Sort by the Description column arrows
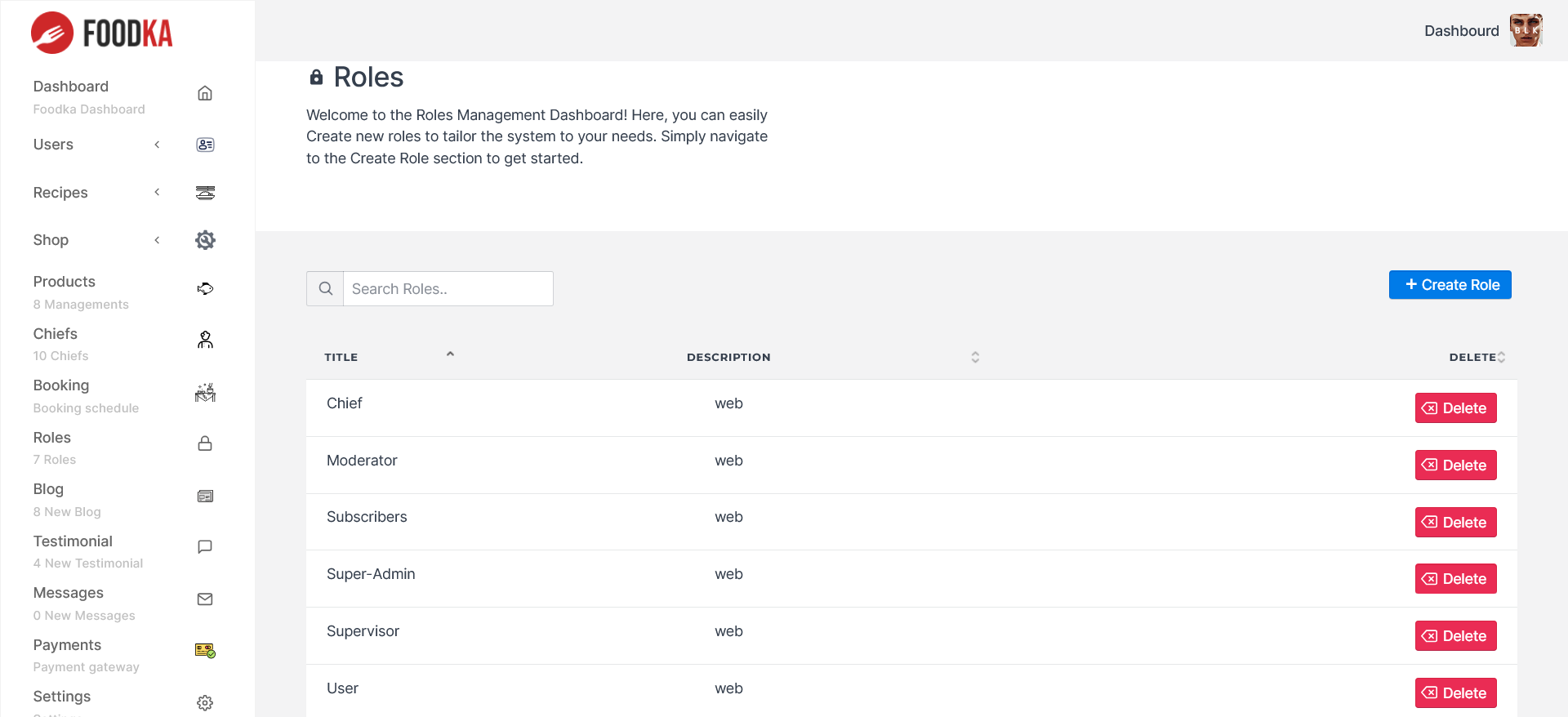 pos(975,357)
